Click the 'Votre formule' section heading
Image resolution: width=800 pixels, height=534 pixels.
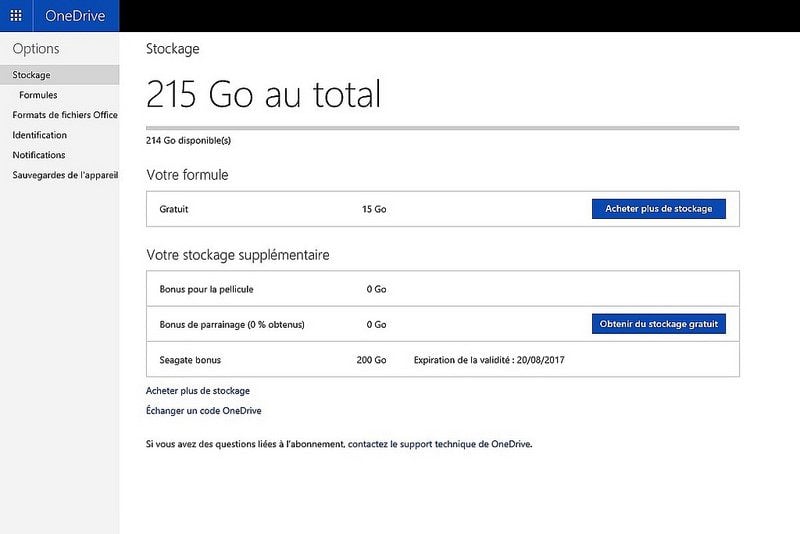(x=187, y=175)
